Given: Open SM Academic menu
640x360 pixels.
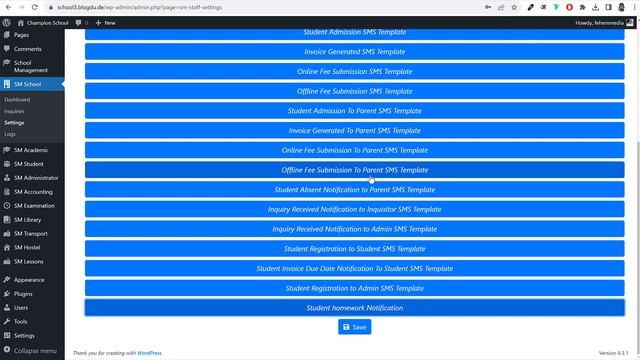Looking at the screenshot, I should (32, 150).
